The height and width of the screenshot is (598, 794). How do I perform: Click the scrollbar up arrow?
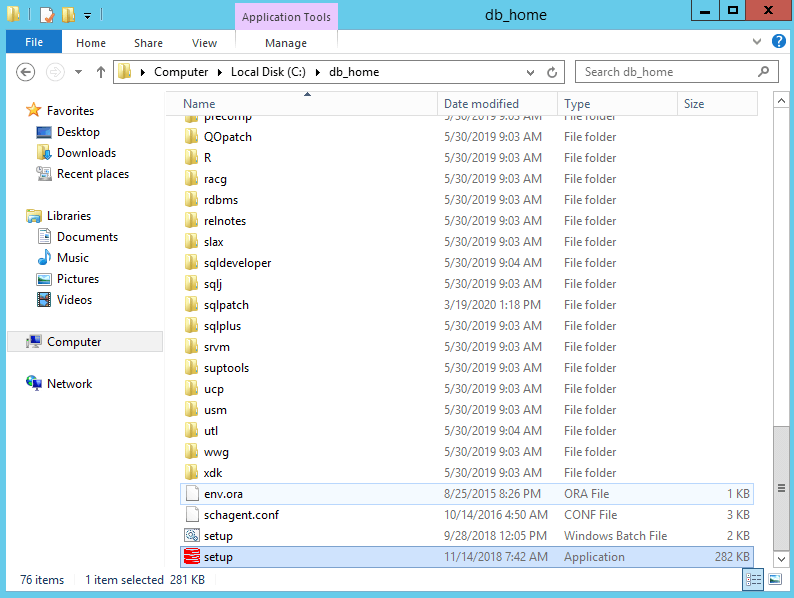[781, 101]
